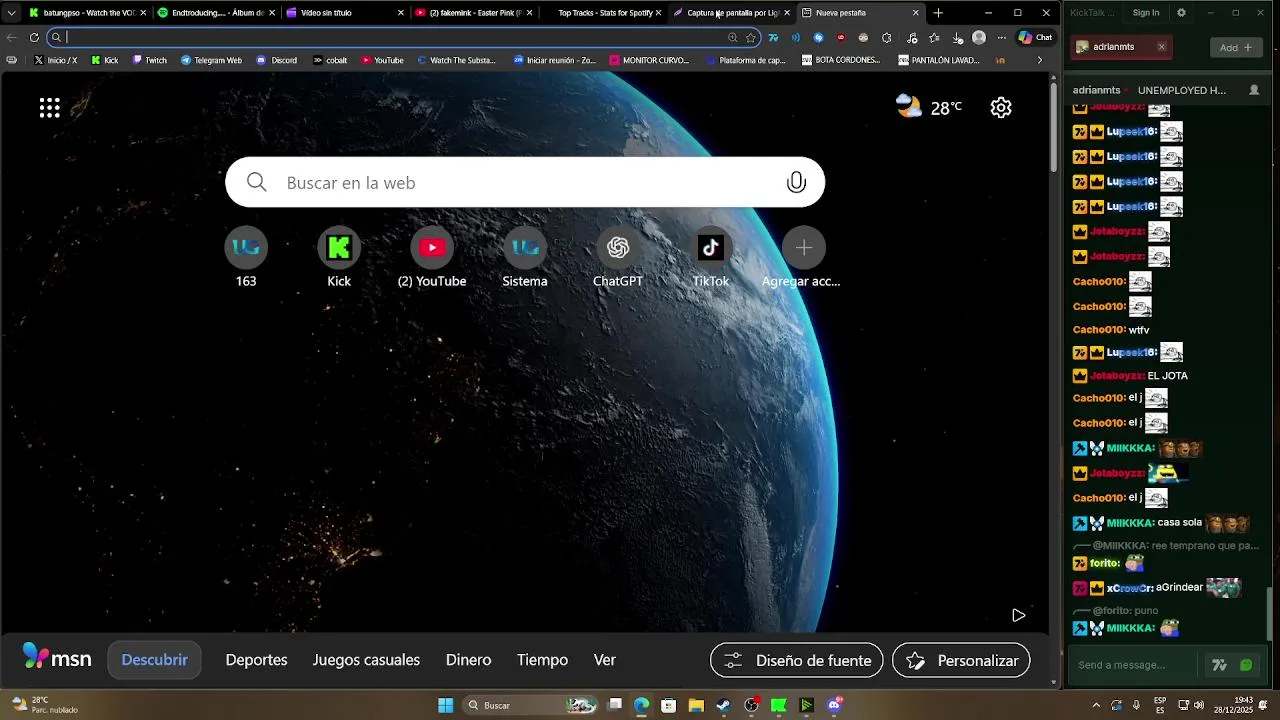The height and width of the screenshot is (720, 1280).
Task: Start voice search with microphone icon
Action: (796, 182)
